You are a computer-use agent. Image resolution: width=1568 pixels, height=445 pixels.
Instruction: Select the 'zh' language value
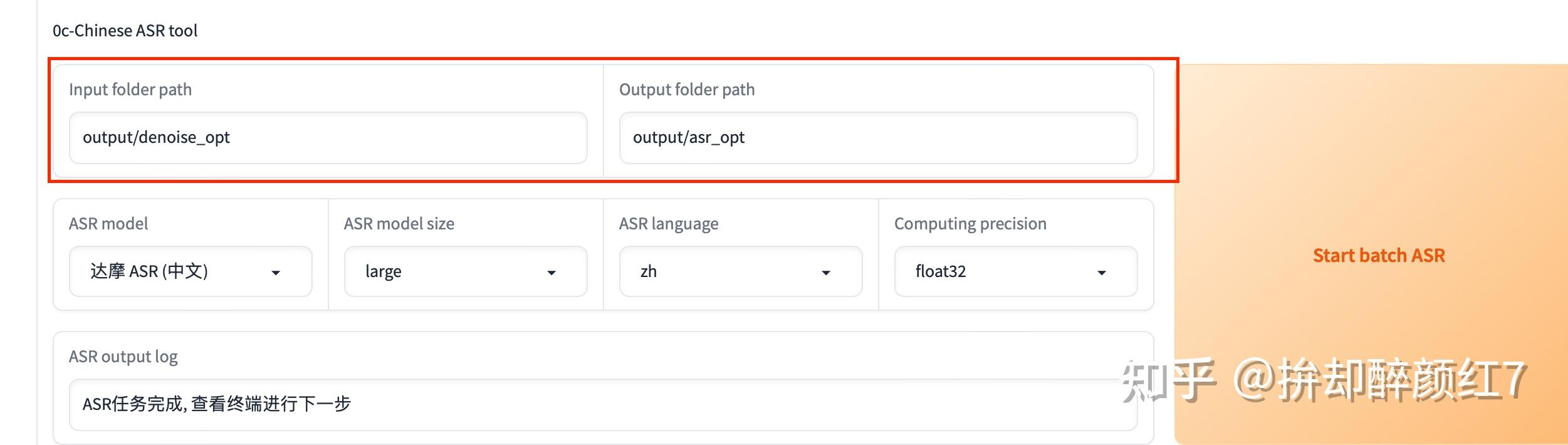pyautogui.click(x=649, y=271)
